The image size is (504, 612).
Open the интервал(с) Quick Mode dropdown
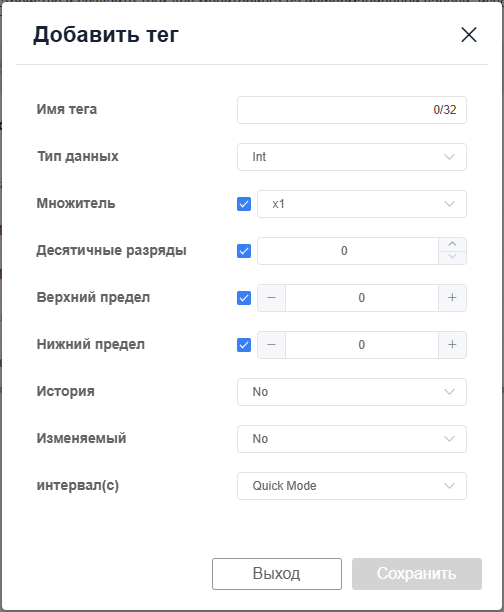coord(351,486)
